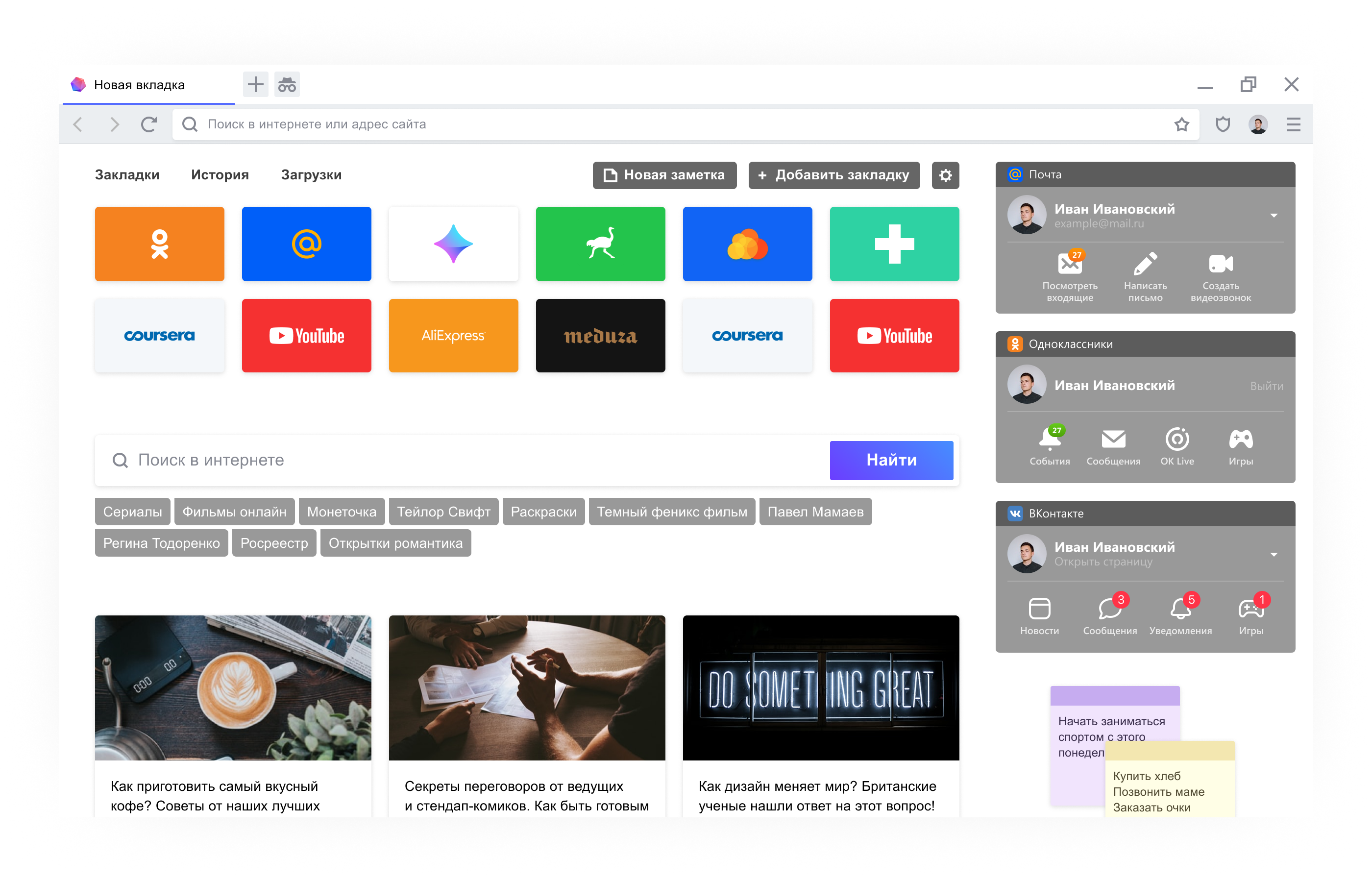Open a new tab with plus button
This screenshot has height=882, width=1372.
pos(255,85)
